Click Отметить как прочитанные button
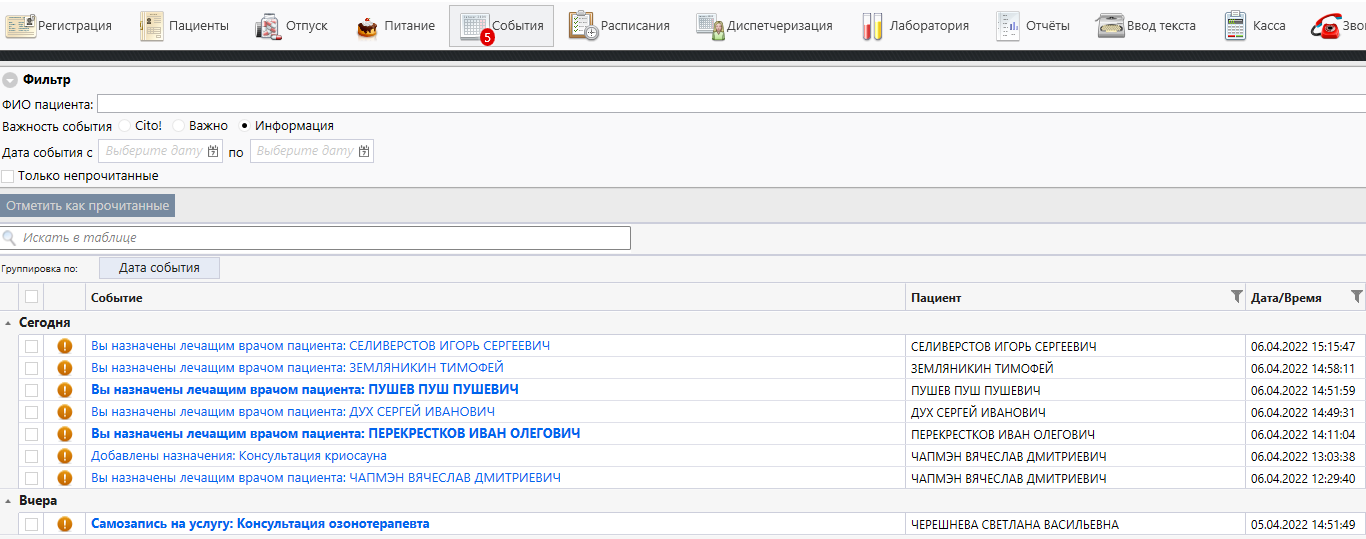The height and width of the screenshot is (539, 1366). (x=88, y=206)
